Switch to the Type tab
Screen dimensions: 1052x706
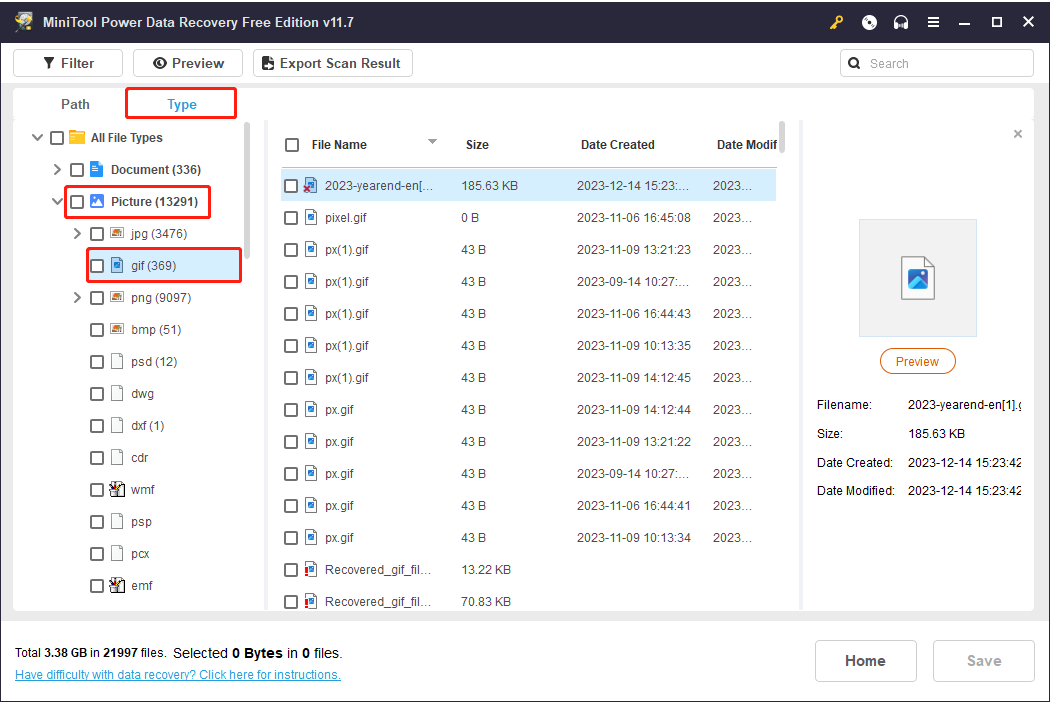(181, 104)
